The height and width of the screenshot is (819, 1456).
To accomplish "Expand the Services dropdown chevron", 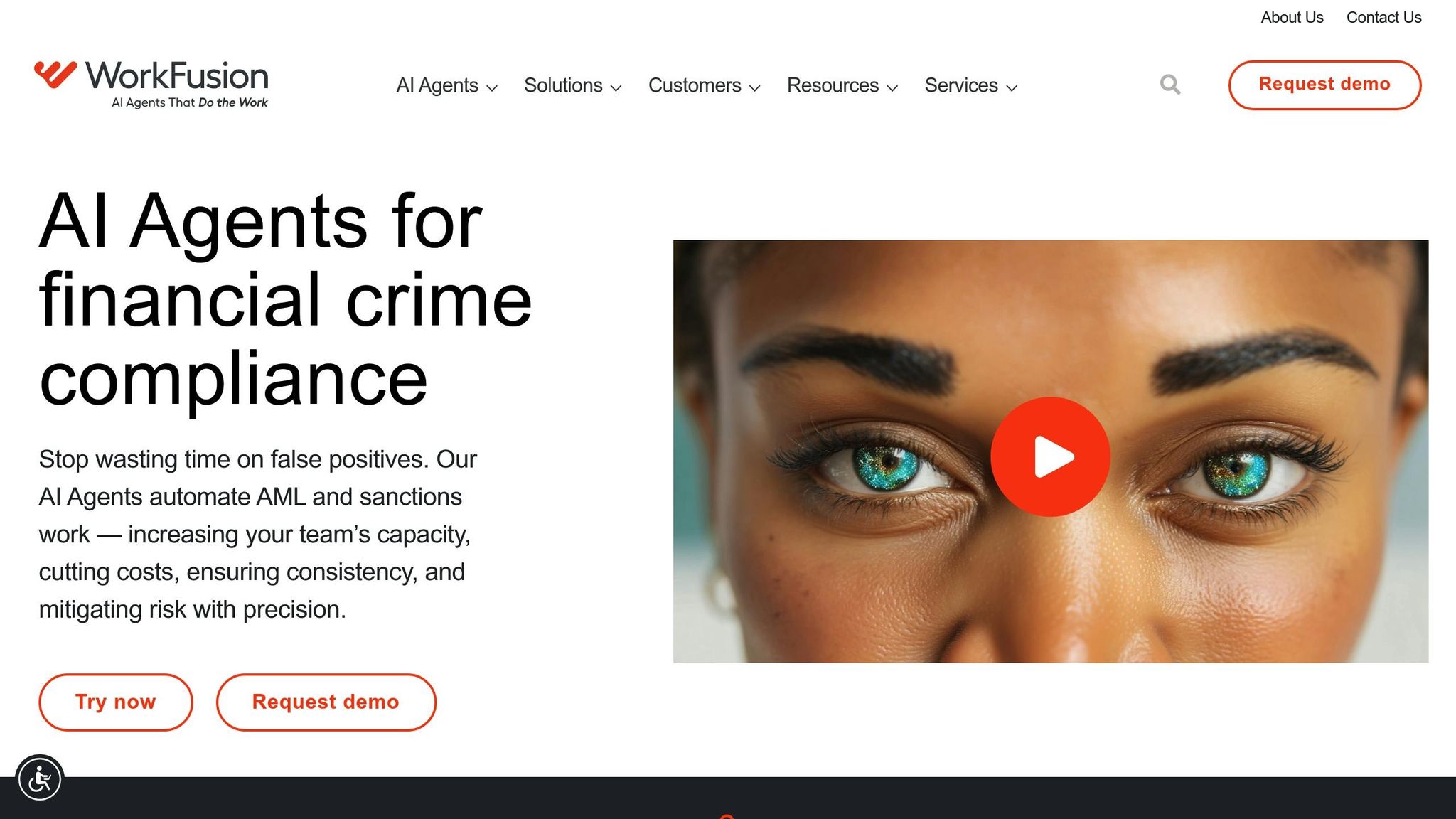I will (x=1012, y=87).
